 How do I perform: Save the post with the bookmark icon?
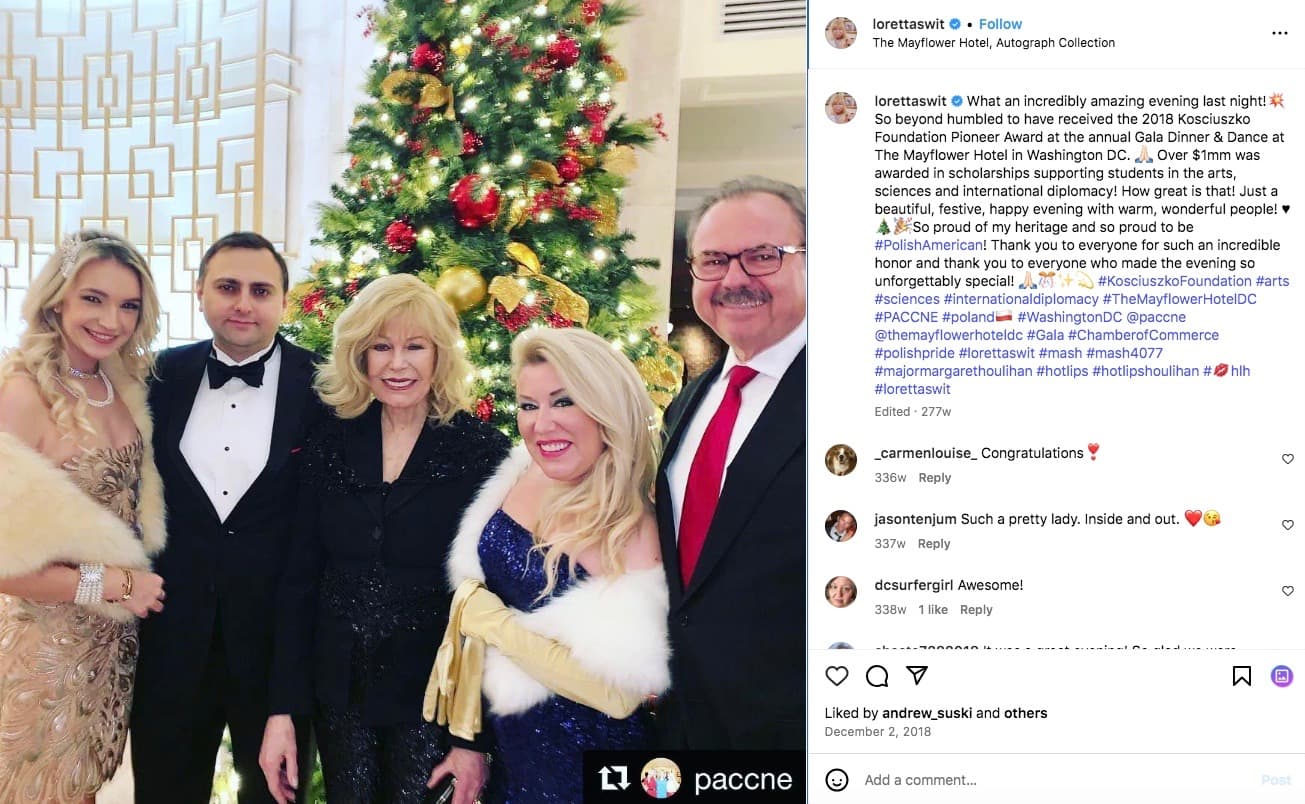click(1242, 676)
